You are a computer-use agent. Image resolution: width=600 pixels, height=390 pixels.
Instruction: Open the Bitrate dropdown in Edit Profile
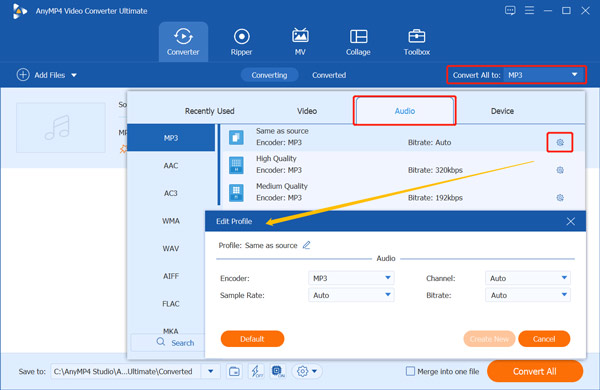coord(528,295)
